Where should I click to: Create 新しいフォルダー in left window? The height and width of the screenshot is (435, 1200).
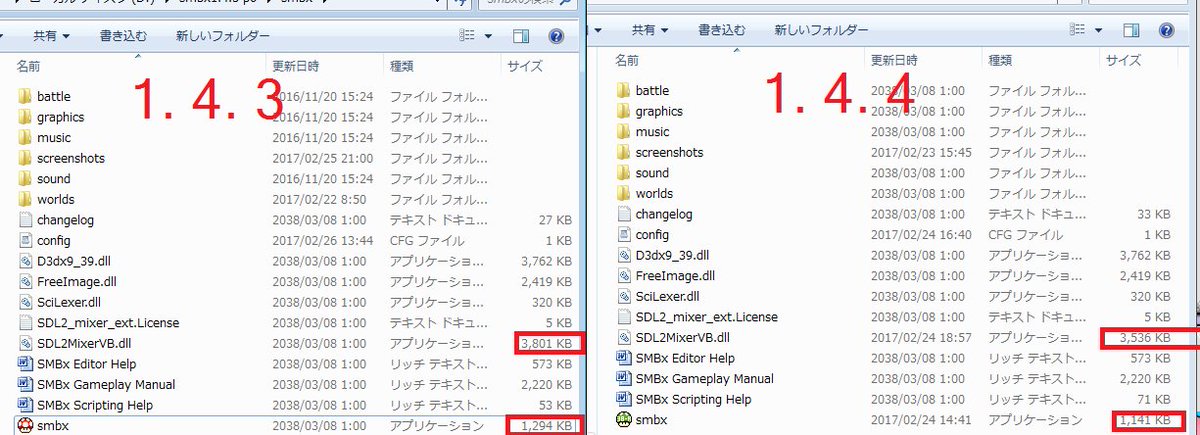pos(222,36)
